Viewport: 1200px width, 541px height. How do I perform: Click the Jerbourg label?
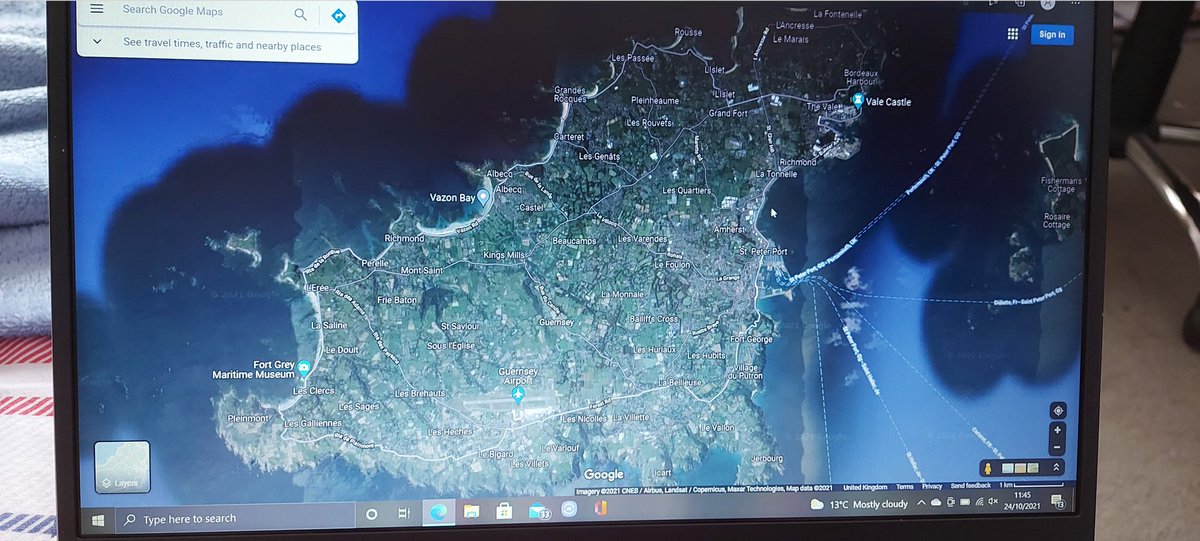point(766,459)
